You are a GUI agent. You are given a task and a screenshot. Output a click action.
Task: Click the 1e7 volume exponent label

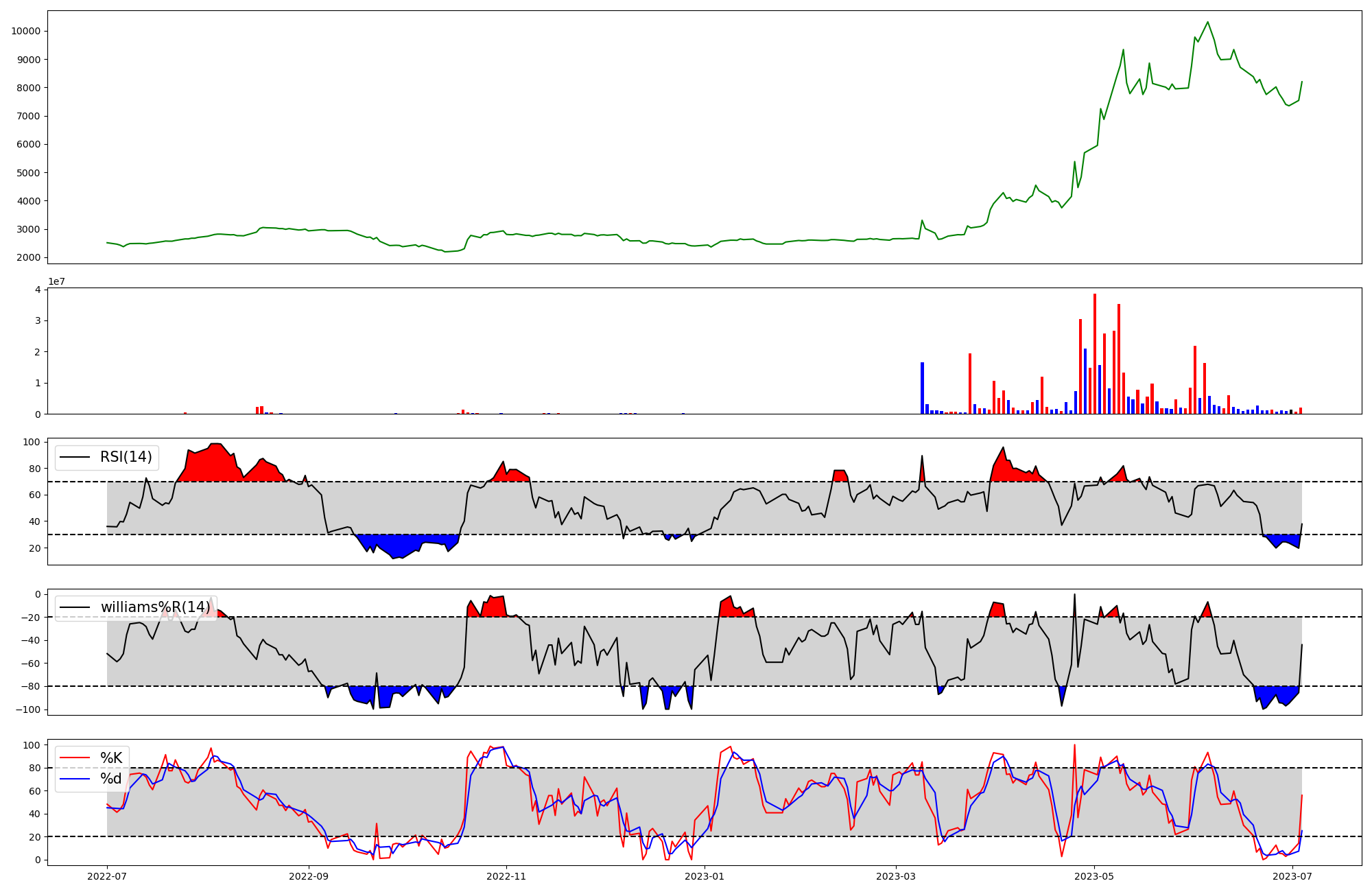tap(56, 281)
